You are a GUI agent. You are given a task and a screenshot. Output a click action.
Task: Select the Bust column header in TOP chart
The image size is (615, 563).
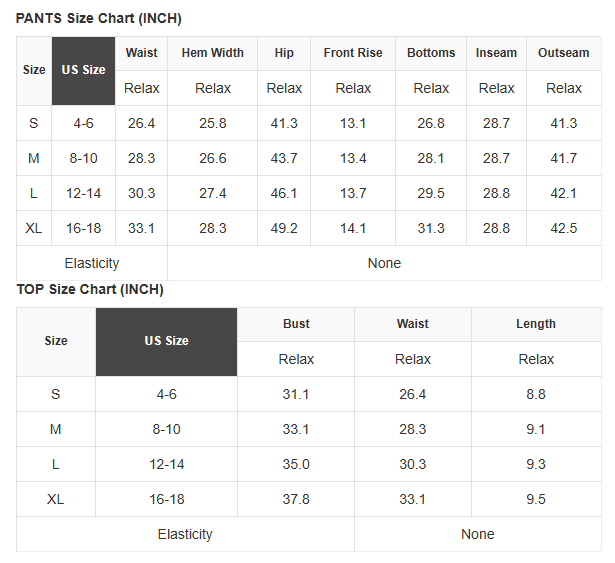point(296,324)
